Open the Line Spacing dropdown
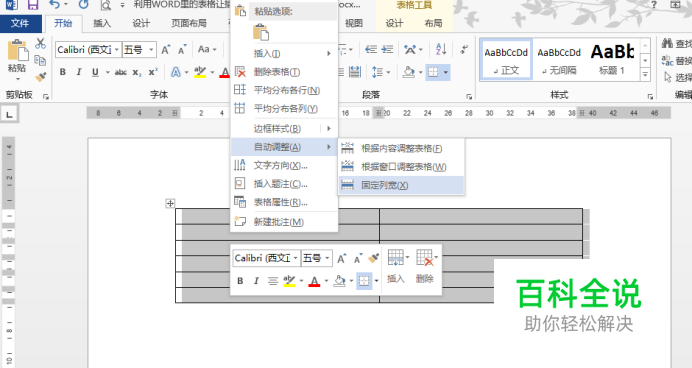Viewport: 692px width, 368px height. (381, 72)
